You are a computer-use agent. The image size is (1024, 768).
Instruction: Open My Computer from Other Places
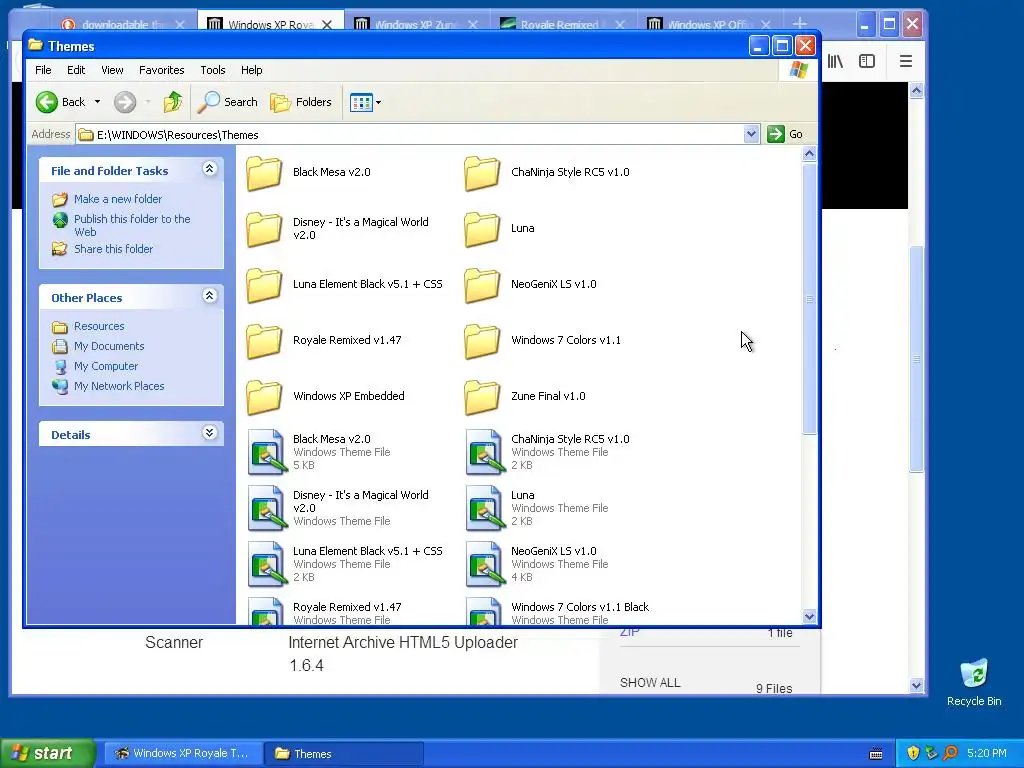(106, 366)
